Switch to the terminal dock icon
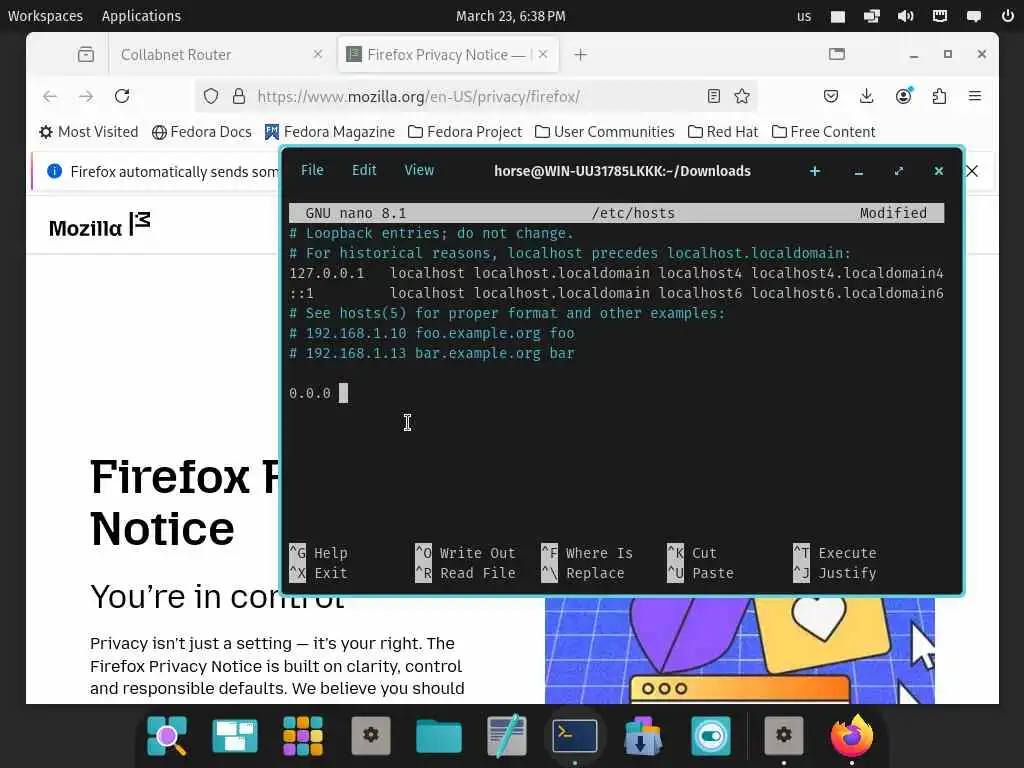This screenshot has width=1024, height=768. [575, 737]
